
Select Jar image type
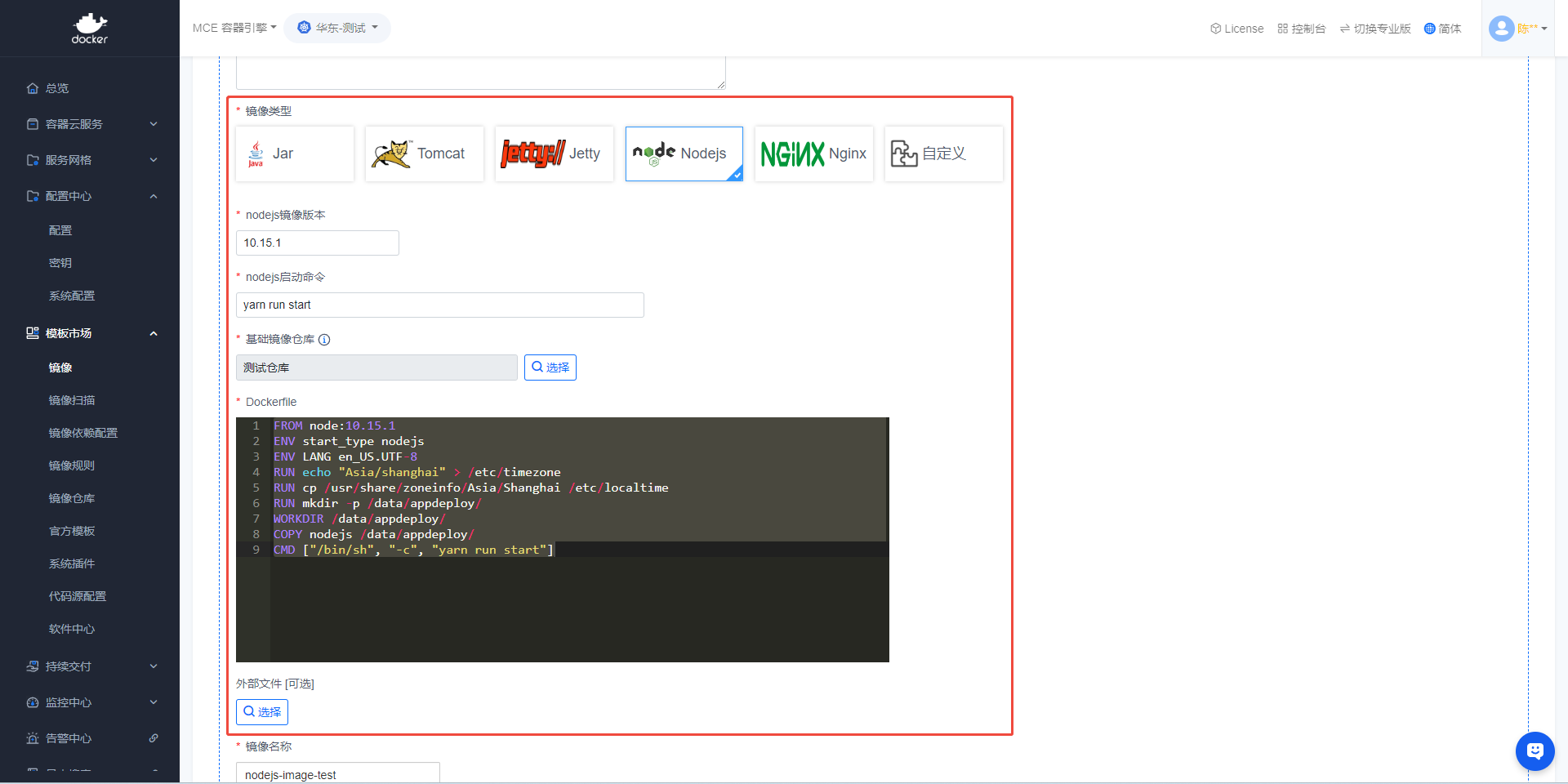tap(295, 154)
